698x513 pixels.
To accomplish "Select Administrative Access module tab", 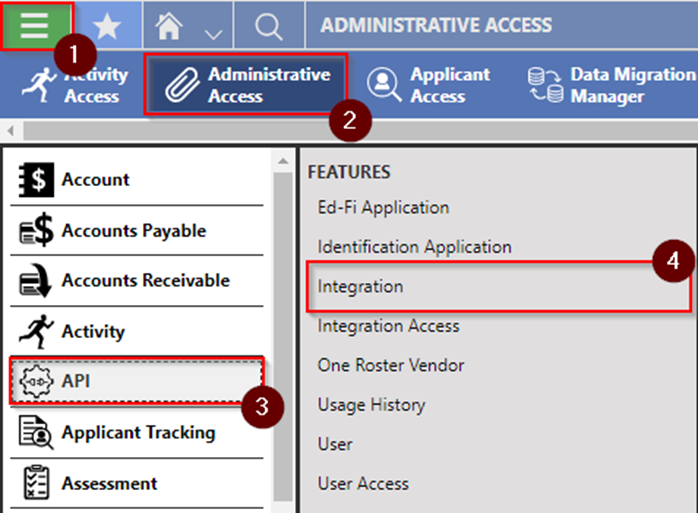I will [x=246, y=85].
